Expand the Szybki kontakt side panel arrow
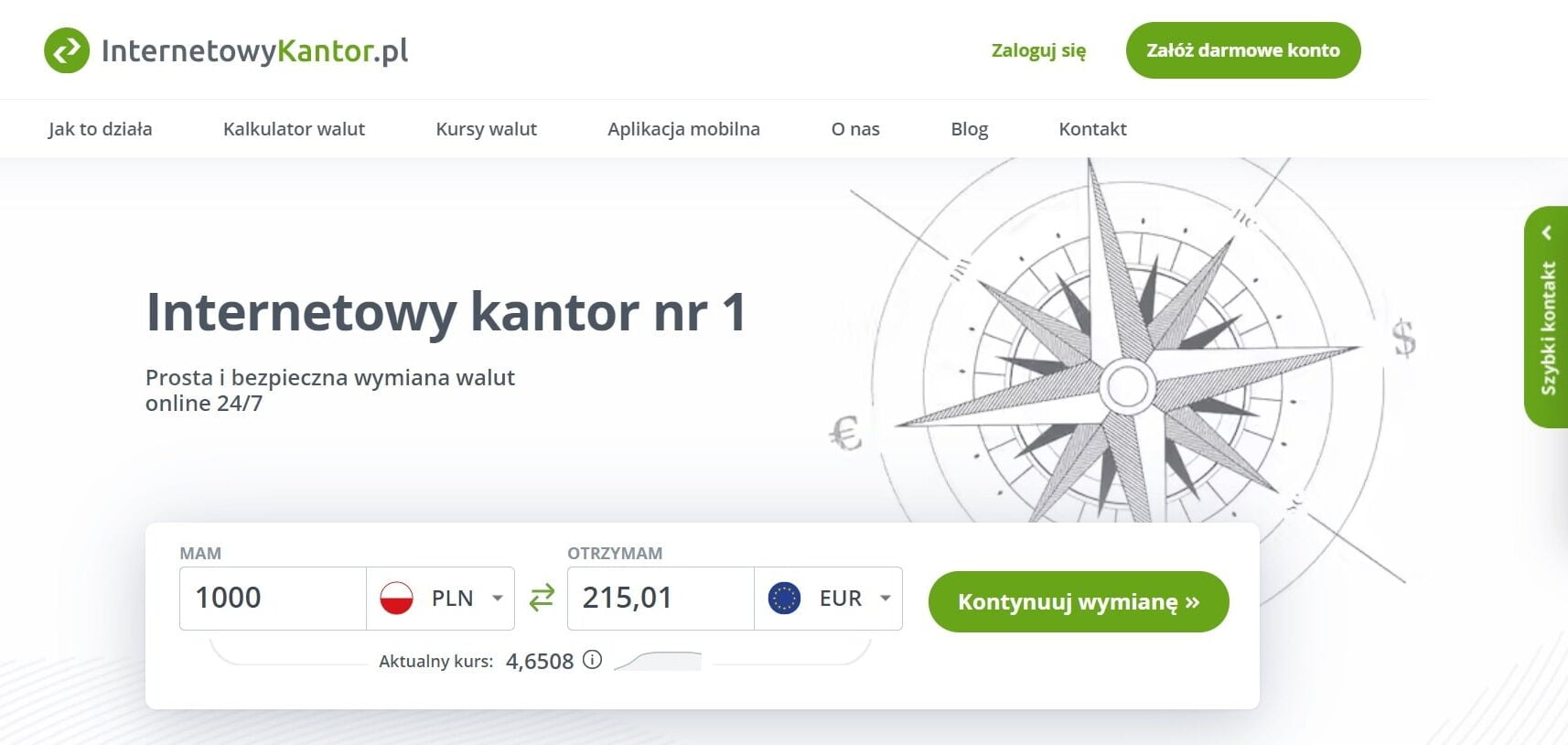 pos(1547,233)
